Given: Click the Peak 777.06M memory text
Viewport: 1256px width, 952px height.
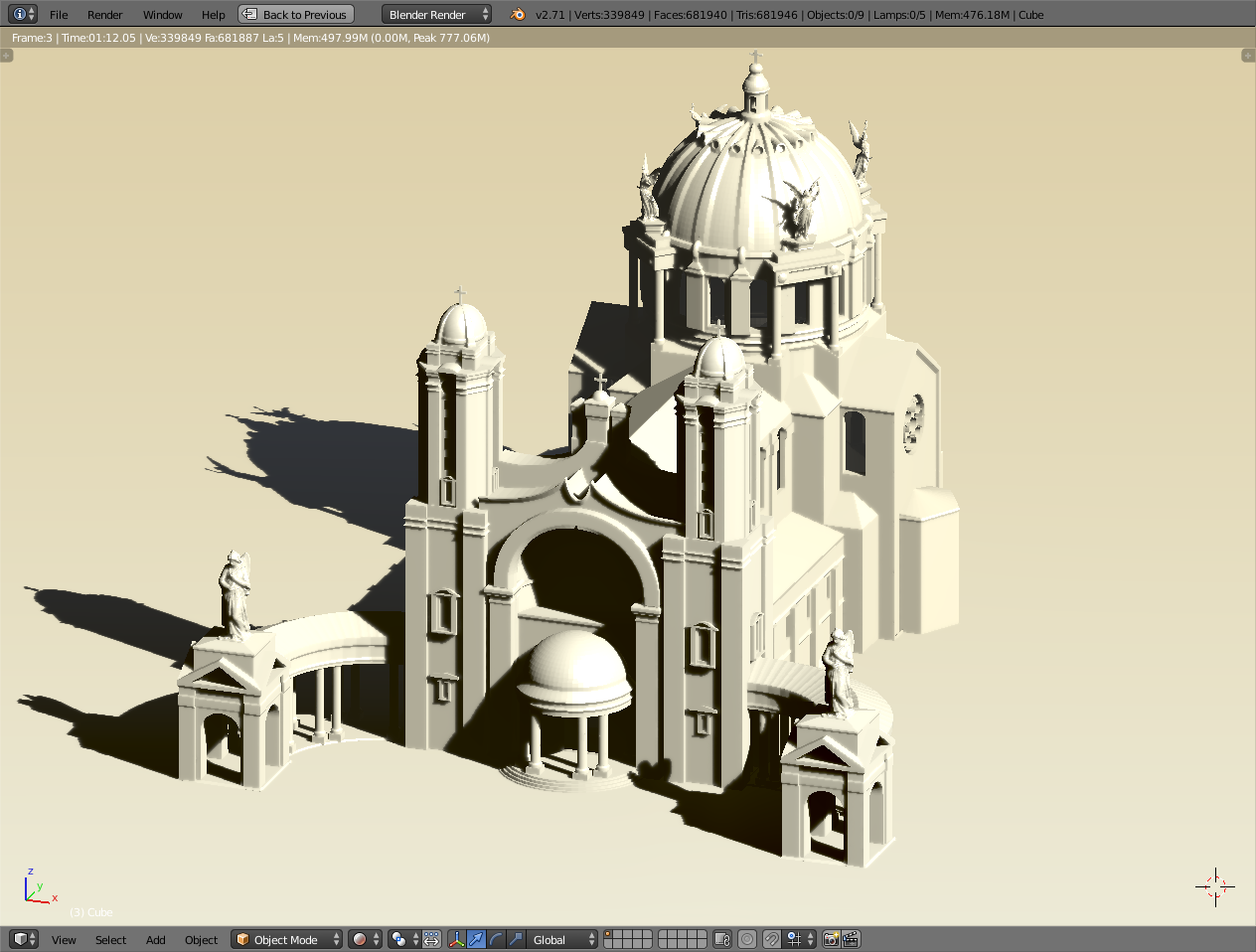Looking at the screenshot, I should pyautogui.click(x=450, y=38).
